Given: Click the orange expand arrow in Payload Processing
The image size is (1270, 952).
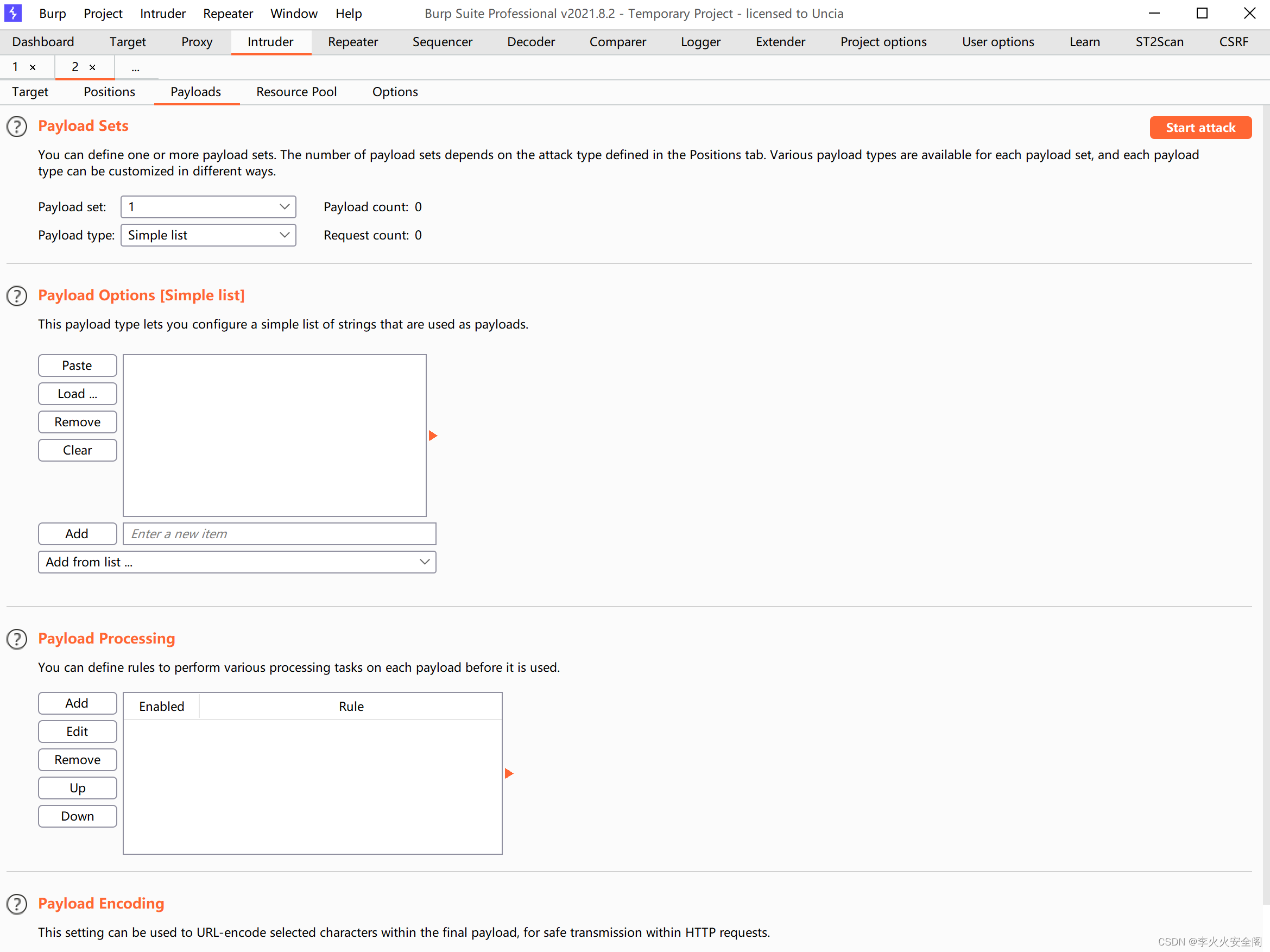Looking at the screenshot, I should pyautogui.click(x=509, y=773).
